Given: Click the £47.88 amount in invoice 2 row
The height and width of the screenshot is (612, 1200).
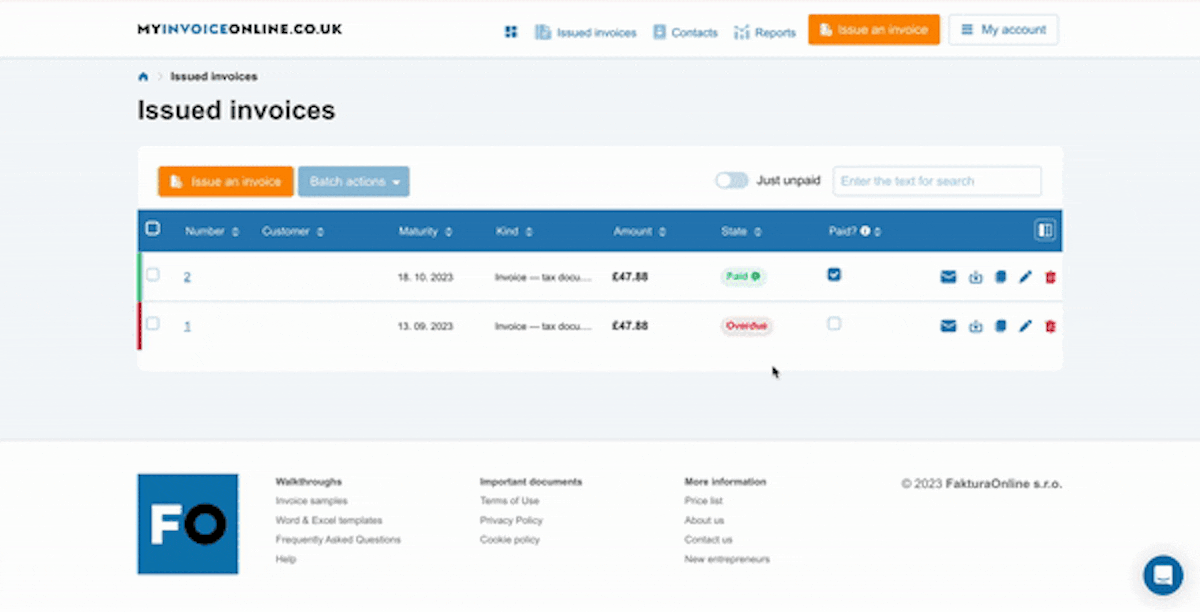Looking at the screenshot, I should 630,277.
